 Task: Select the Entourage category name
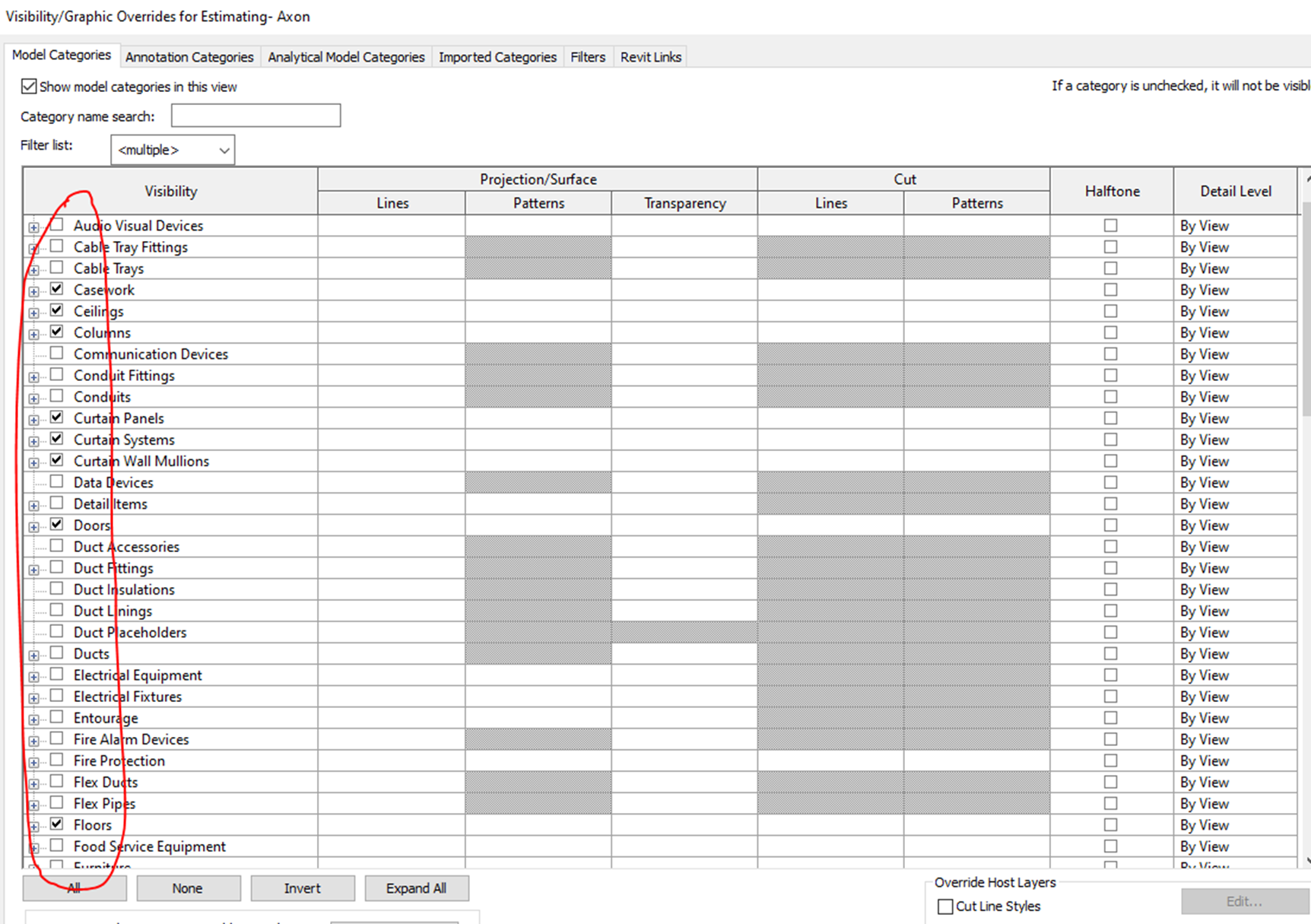106,718
